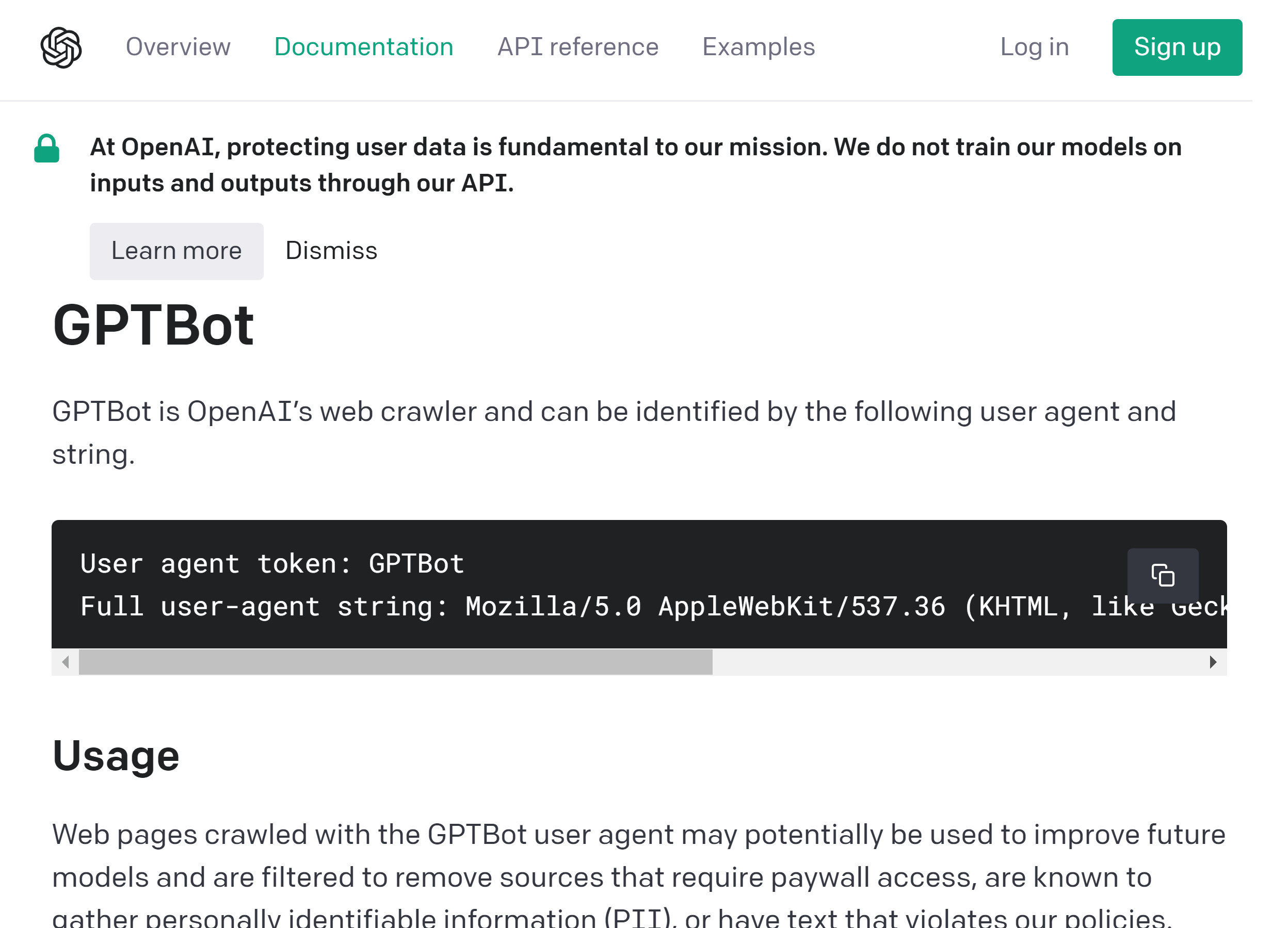Select the Documentation tab
This screenshot has width=1288, height=928.
363,47
